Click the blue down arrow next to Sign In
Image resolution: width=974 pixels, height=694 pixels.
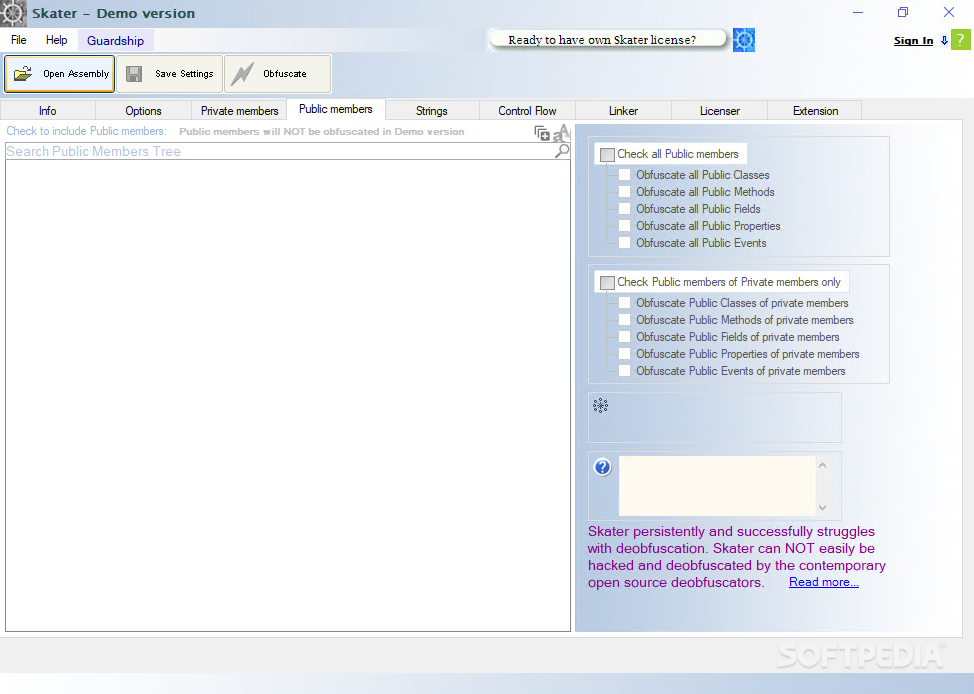[944, 40]
